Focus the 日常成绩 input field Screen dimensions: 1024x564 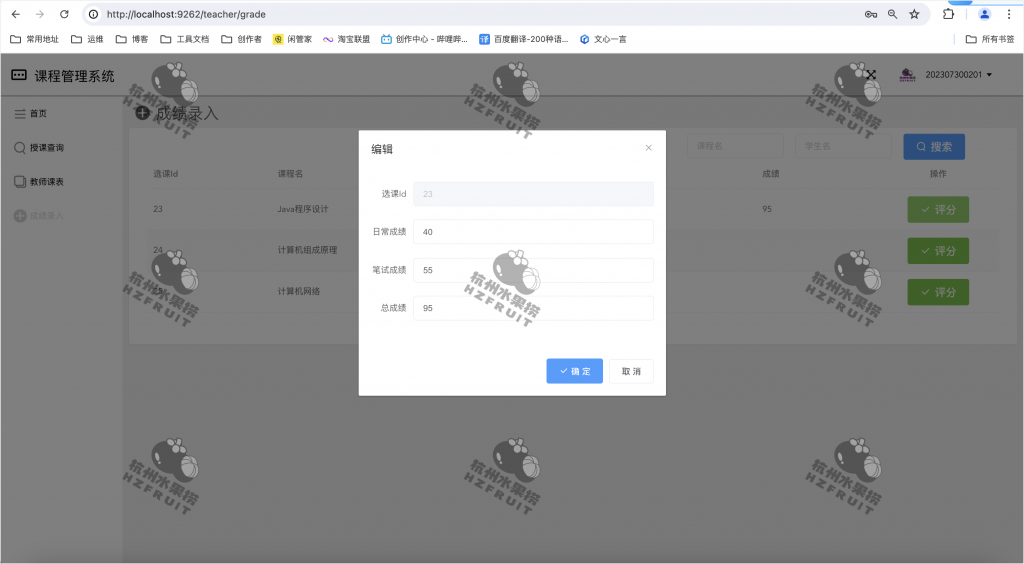(x=533, y=232)
